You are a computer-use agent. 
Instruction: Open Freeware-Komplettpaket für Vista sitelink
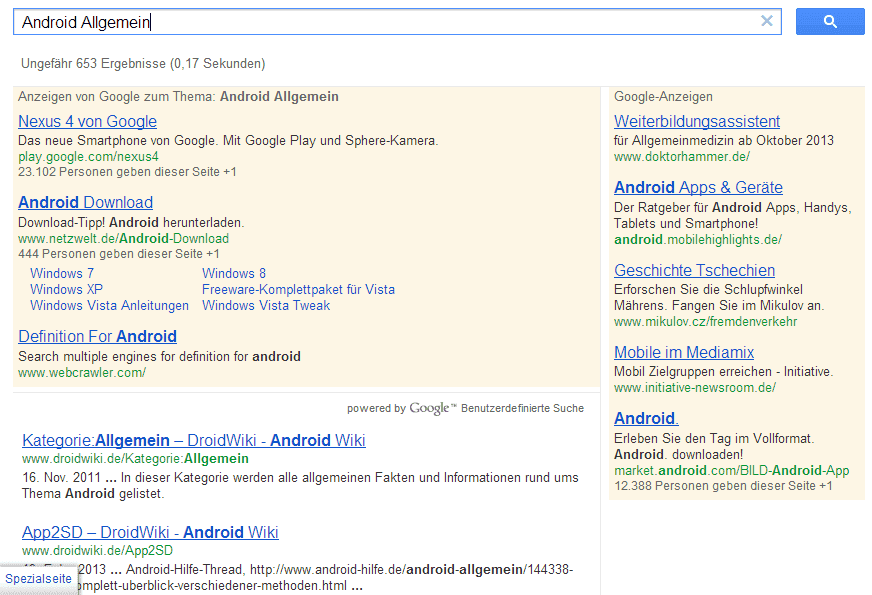tap(298, 290)
